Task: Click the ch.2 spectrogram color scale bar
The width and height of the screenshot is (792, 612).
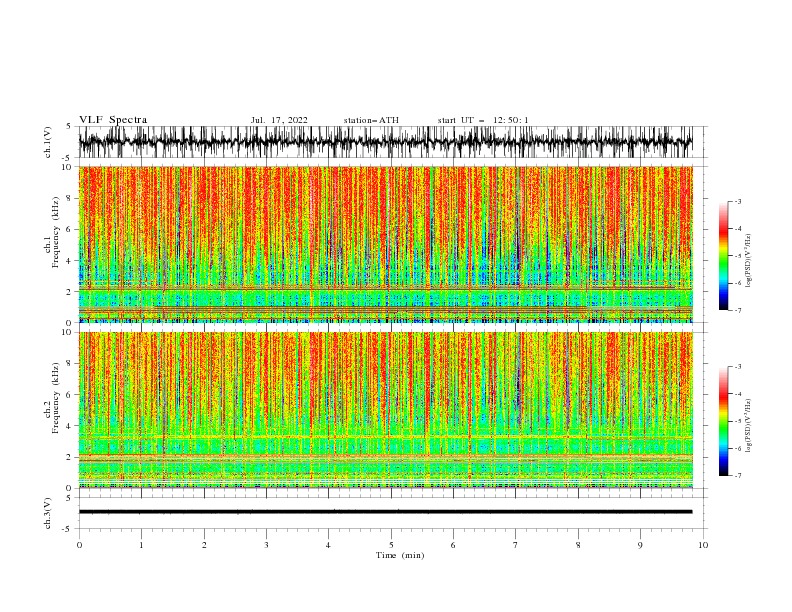Action: [723, 421]
